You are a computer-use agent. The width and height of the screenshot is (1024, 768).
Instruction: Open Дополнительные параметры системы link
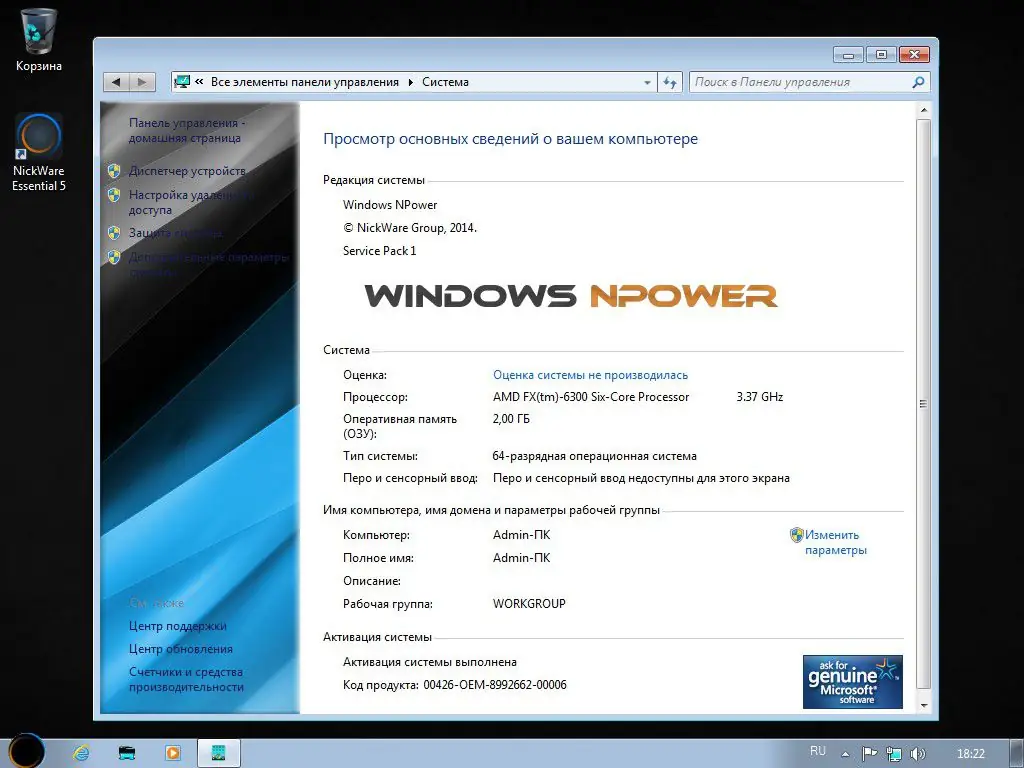coord(208,264)
